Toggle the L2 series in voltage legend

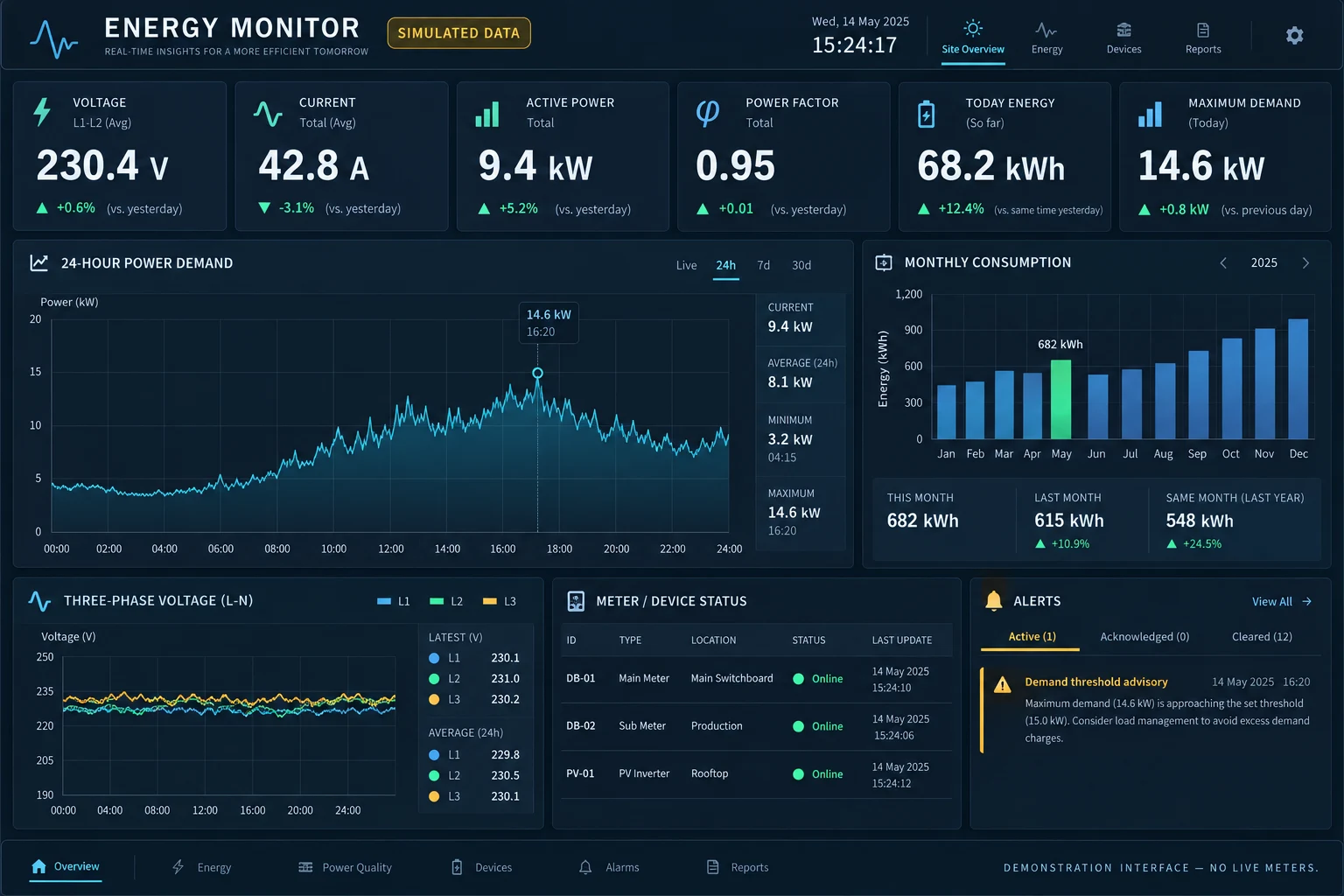coord(446,601)
